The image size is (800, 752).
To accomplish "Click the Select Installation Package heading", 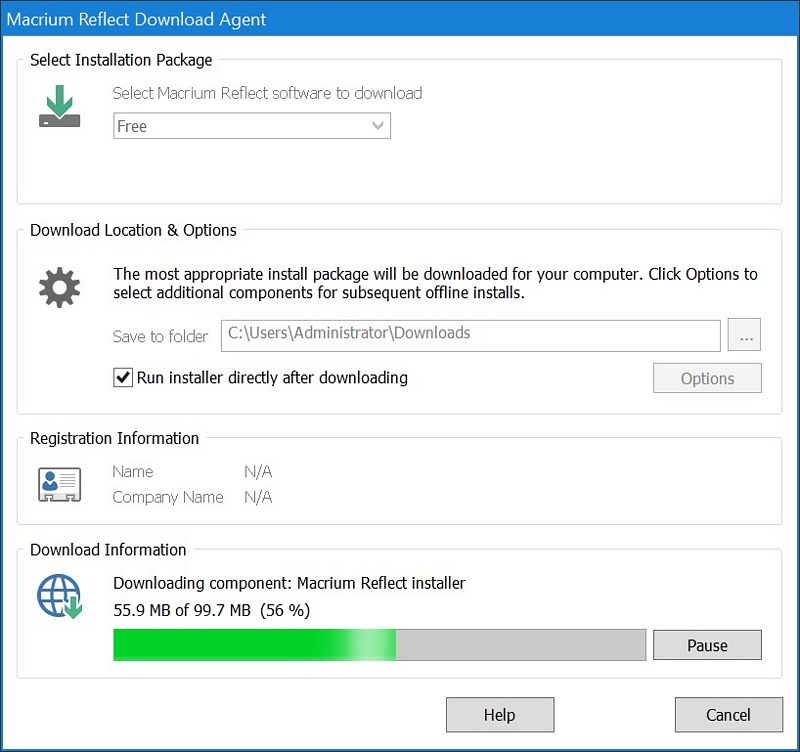I will point(121,60).
